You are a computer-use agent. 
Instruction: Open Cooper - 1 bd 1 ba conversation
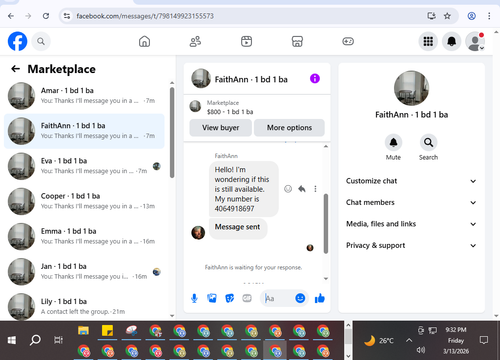tap(84, 201)
